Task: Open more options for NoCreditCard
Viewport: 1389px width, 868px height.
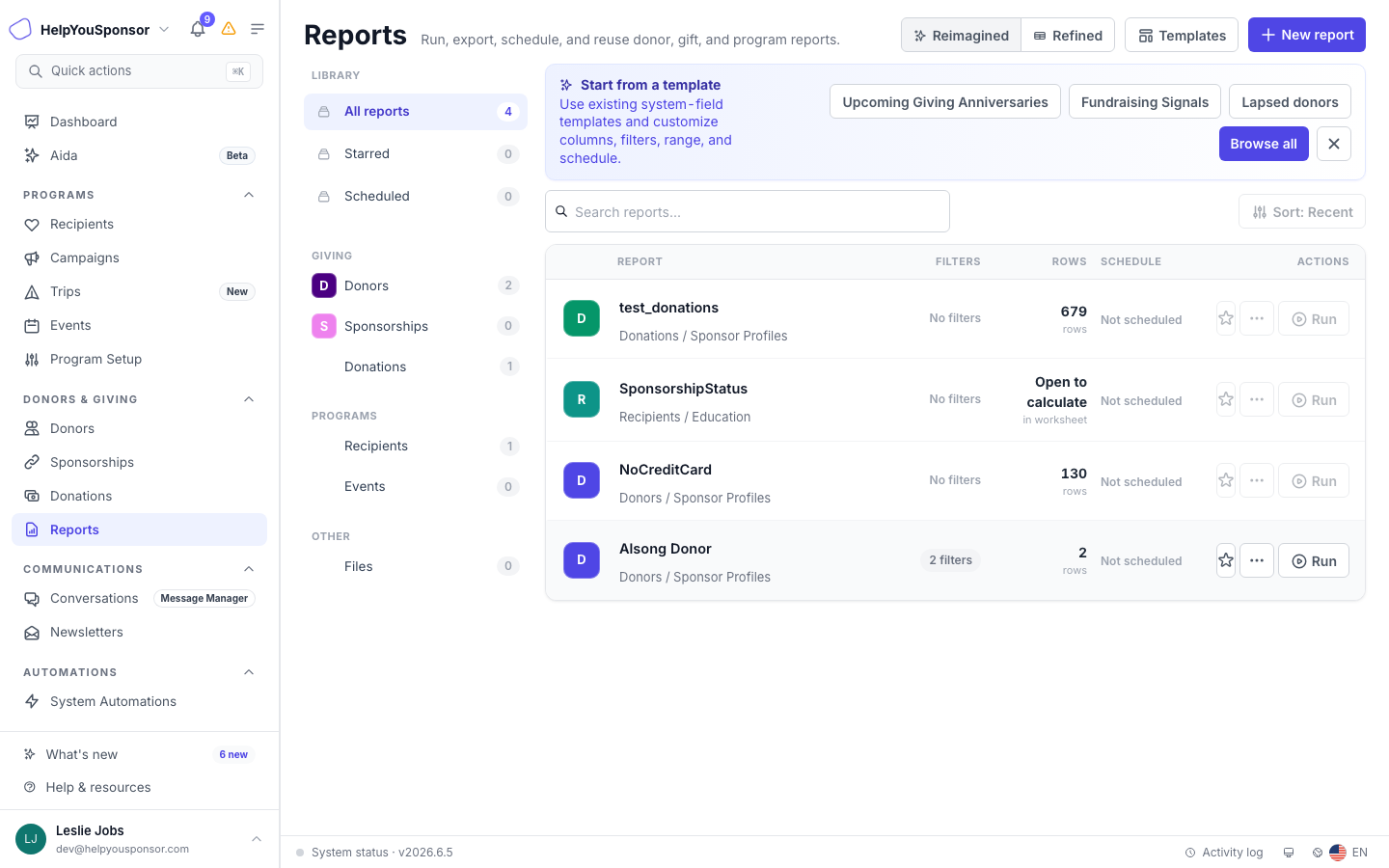Action: coord(1257,481)
